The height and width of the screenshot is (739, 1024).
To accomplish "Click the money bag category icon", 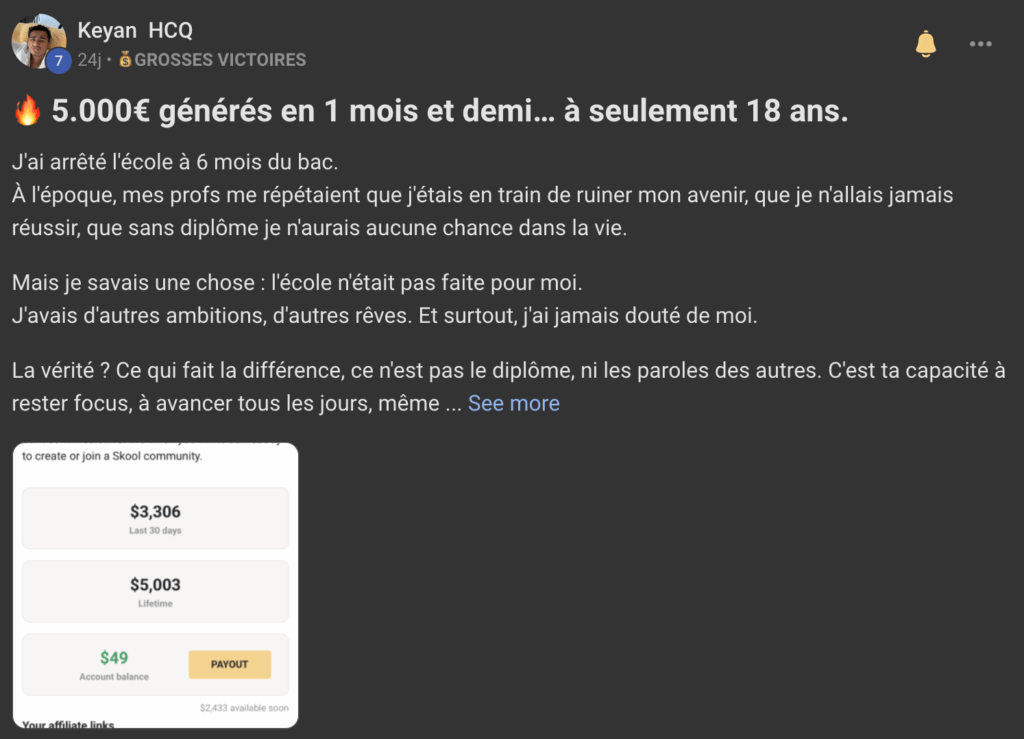I will pyautogui.click(x=125, y=60).
